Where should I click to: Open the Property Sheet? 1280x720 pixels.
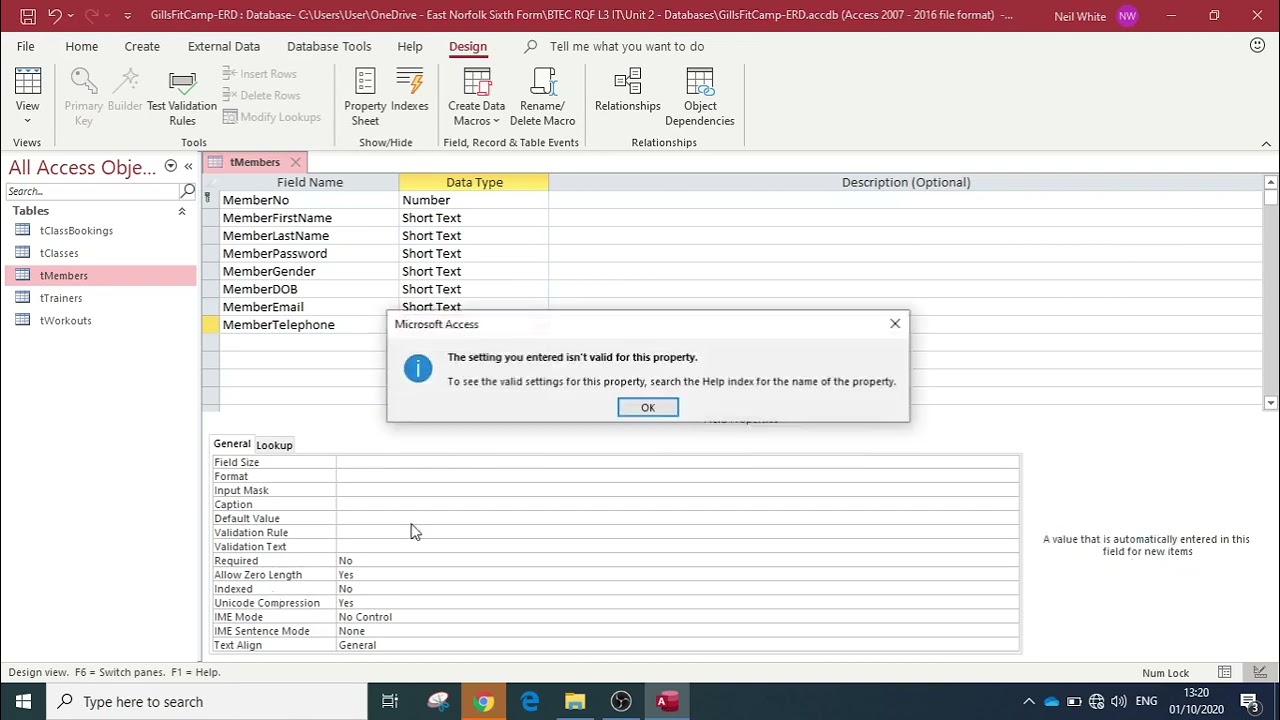click(365, 98)
